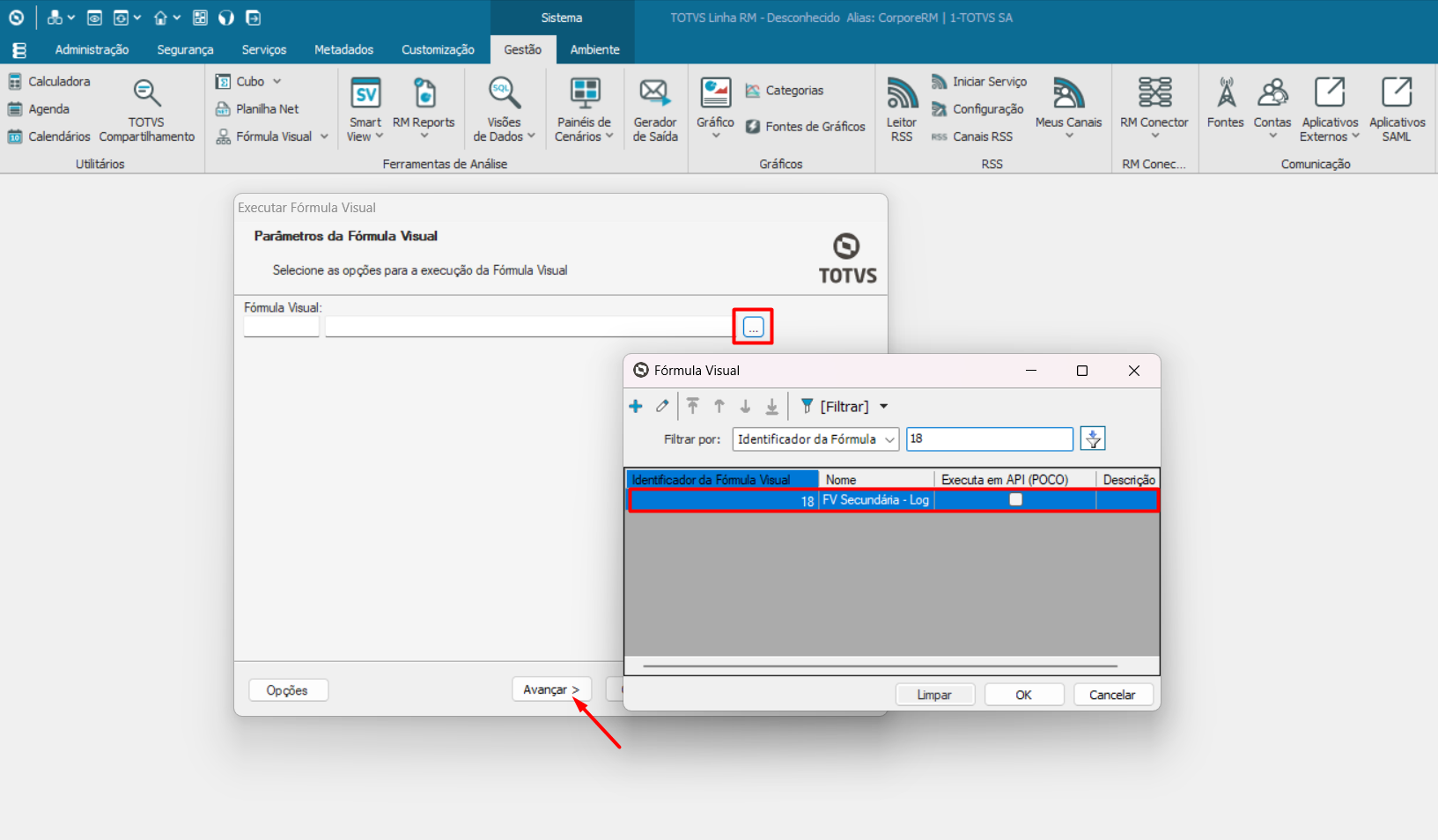Confirm with OK in the Fórmula Visual dialog

(1023, 695)
